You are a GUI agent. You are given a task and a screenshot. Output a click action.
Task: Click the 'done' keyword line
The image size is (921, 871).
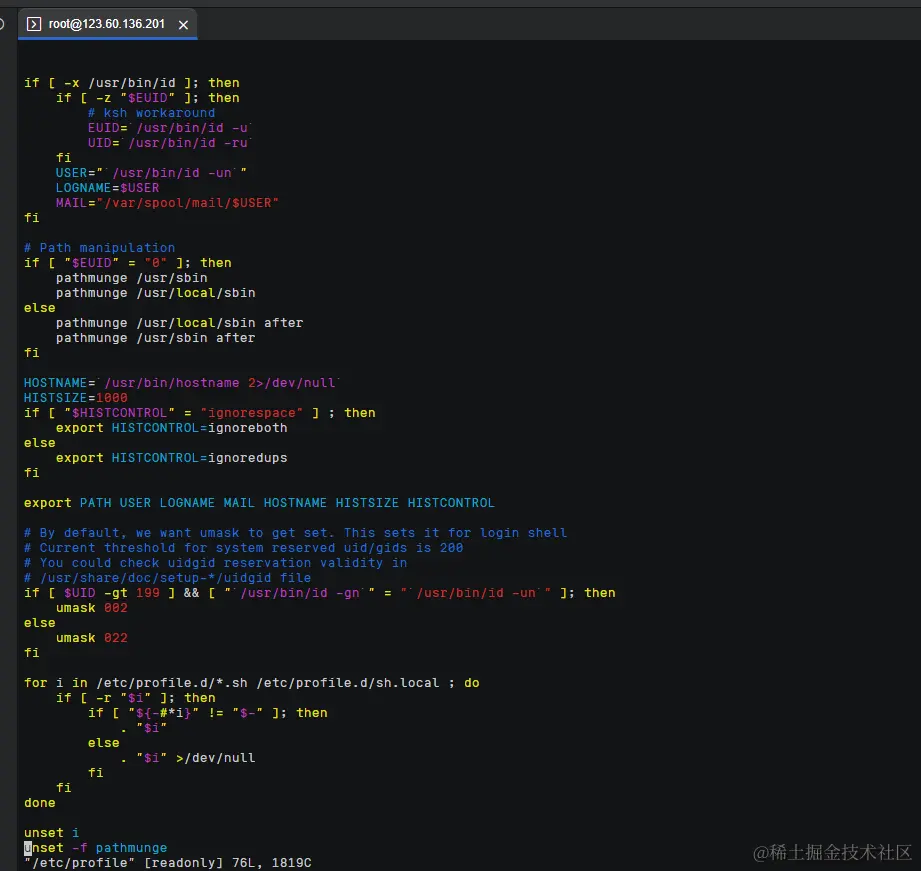[x=39, y=803]
